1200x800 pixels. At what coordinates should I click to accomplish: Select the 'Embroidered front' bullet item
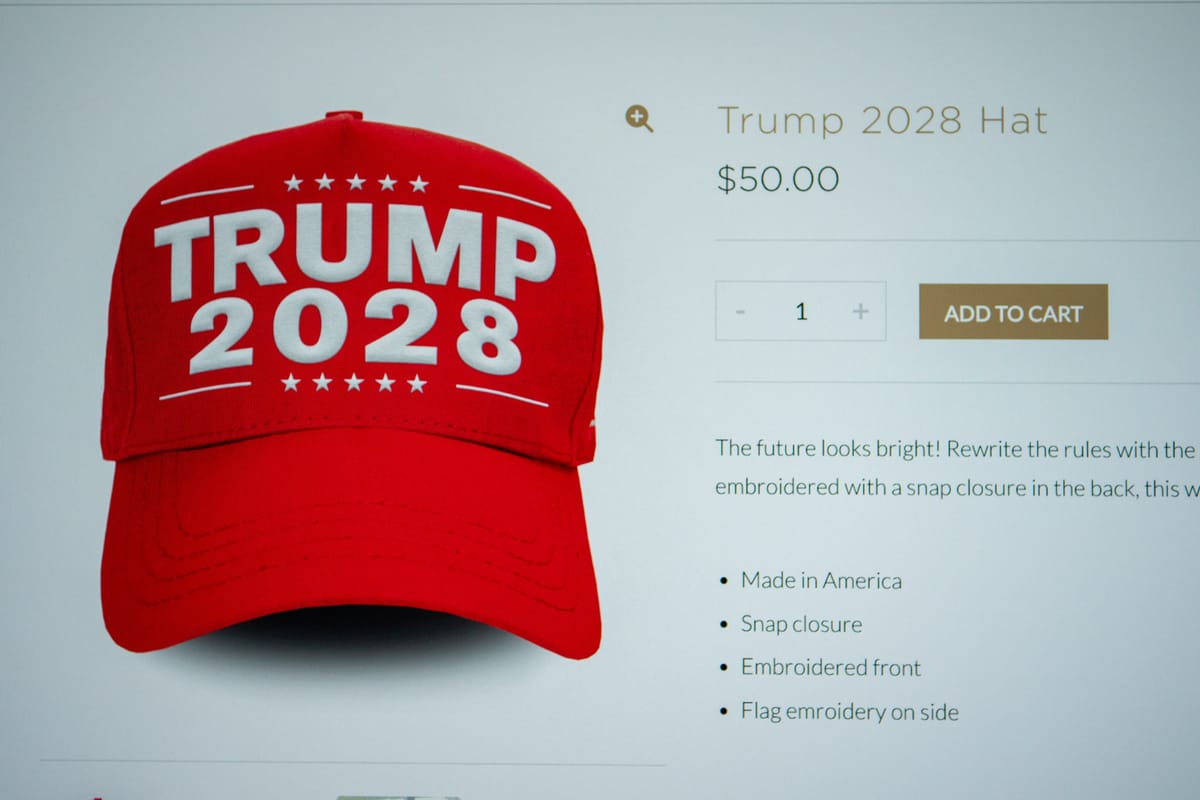point(831,668)
